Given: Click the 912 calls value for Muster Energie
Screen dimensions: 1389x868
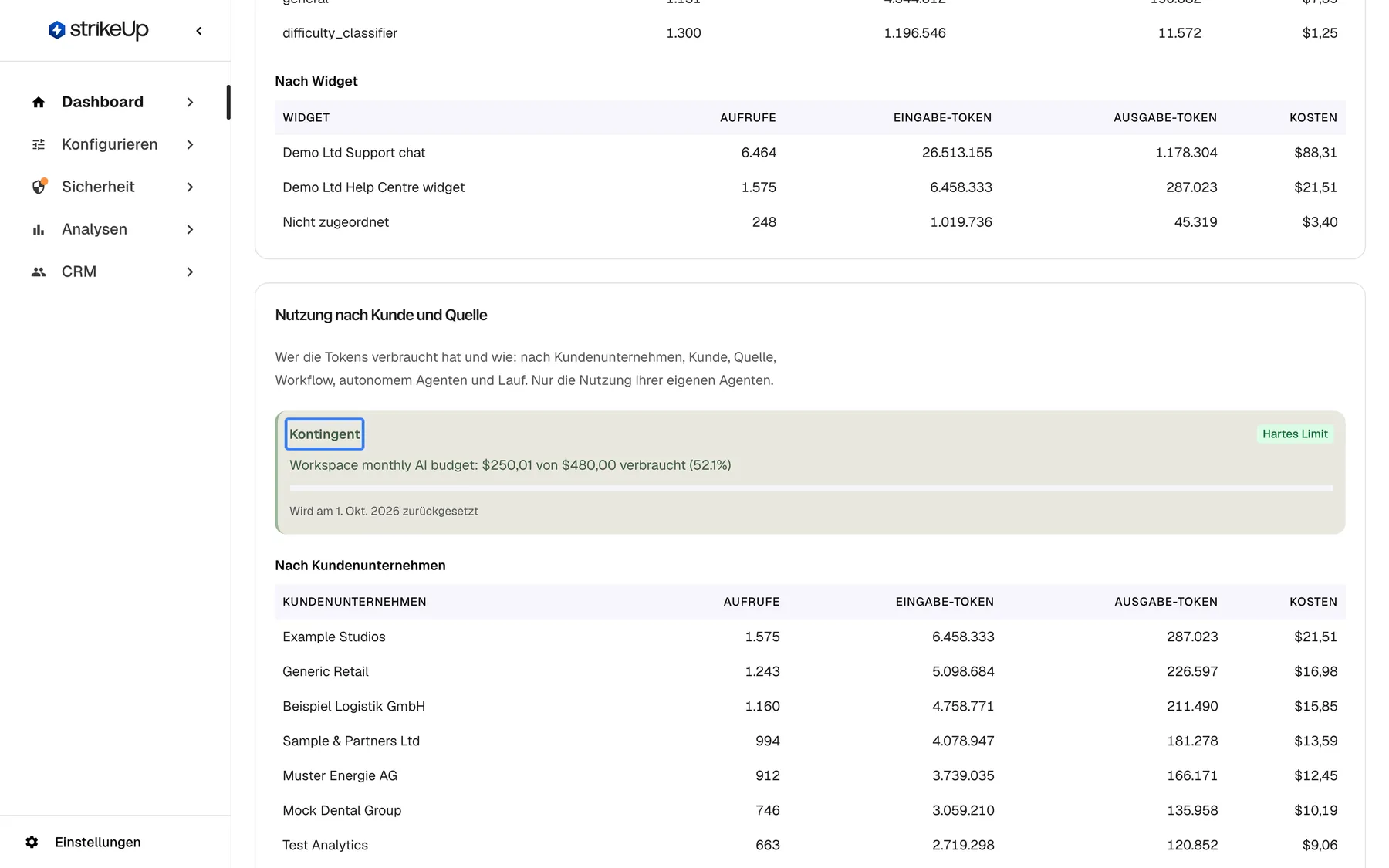Looking at the screenshot, I should [768, 775].
